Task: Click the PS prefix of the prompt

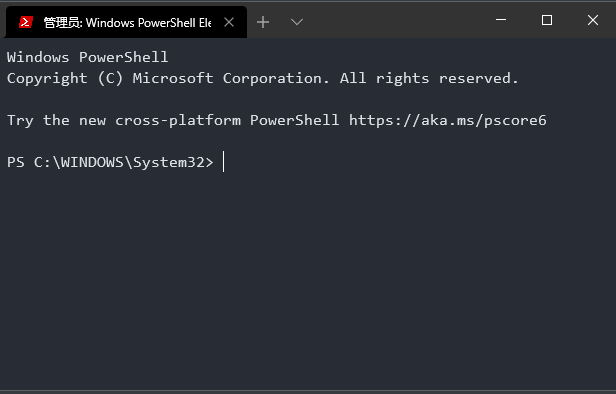Action: click(16, 162)
